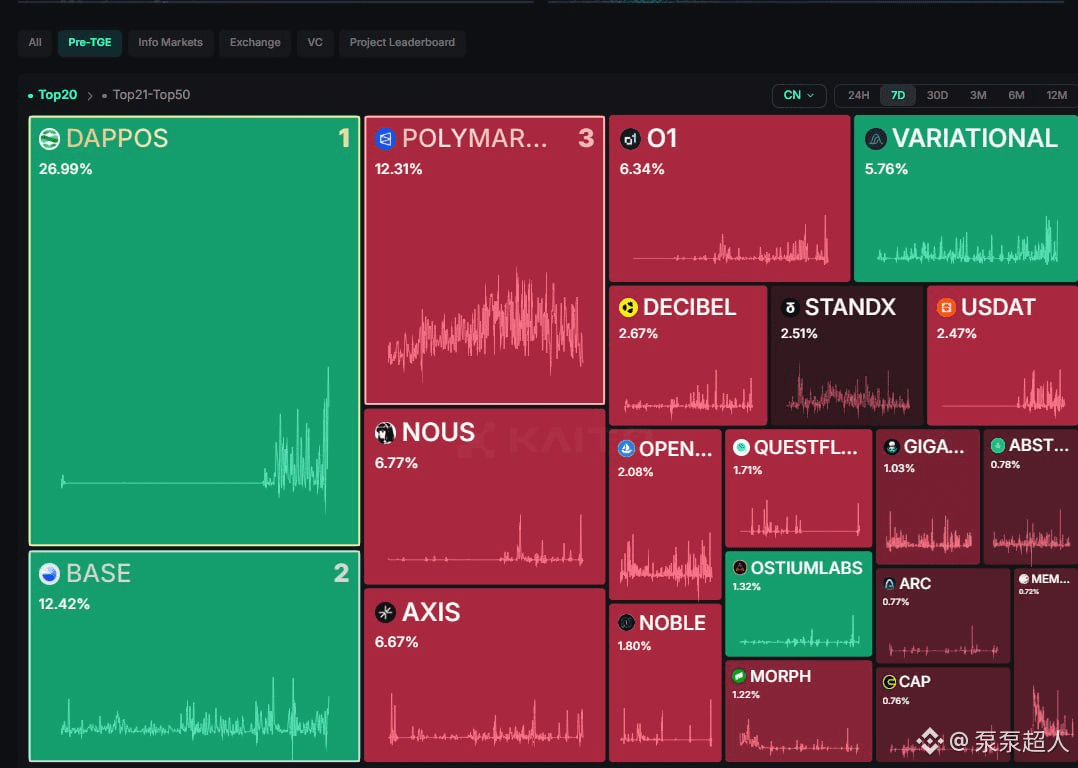Open the AXIS 6.67% treemap tile
This screenshot has width=1078, height=768.
pos(485,675)
